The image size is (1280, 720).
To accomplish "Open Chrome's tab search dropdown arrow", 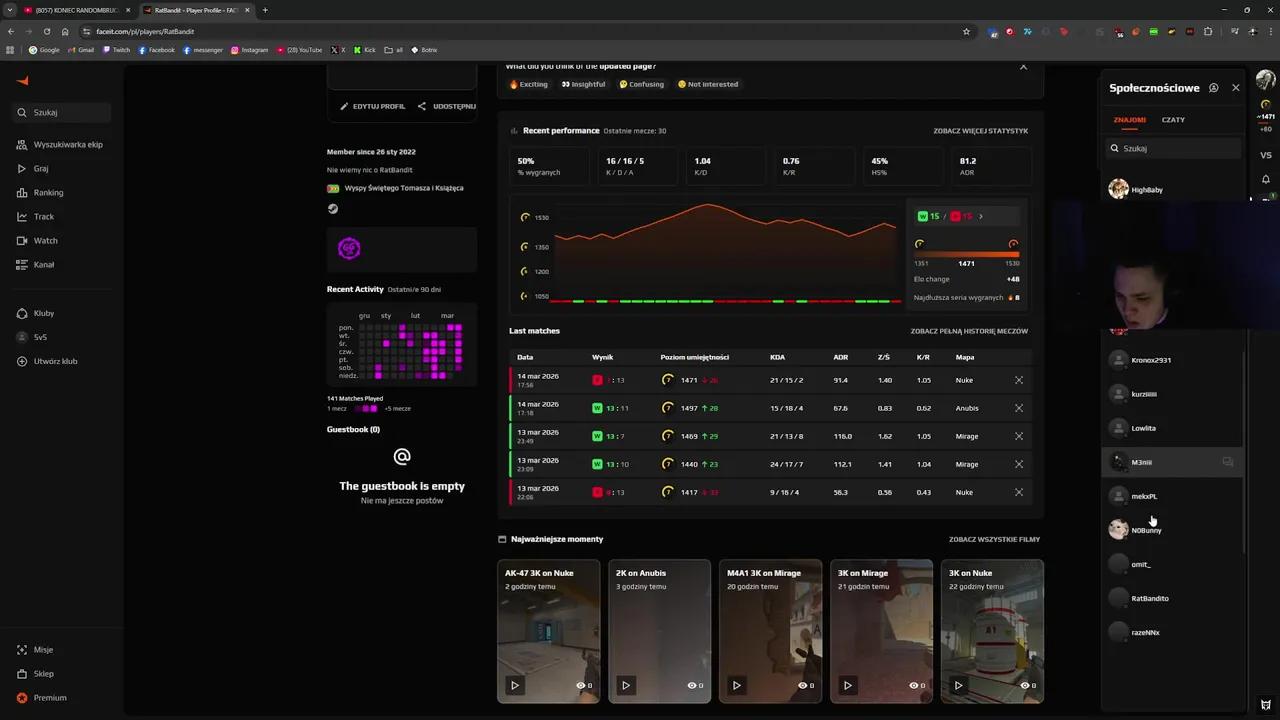I will coord(9,10).
